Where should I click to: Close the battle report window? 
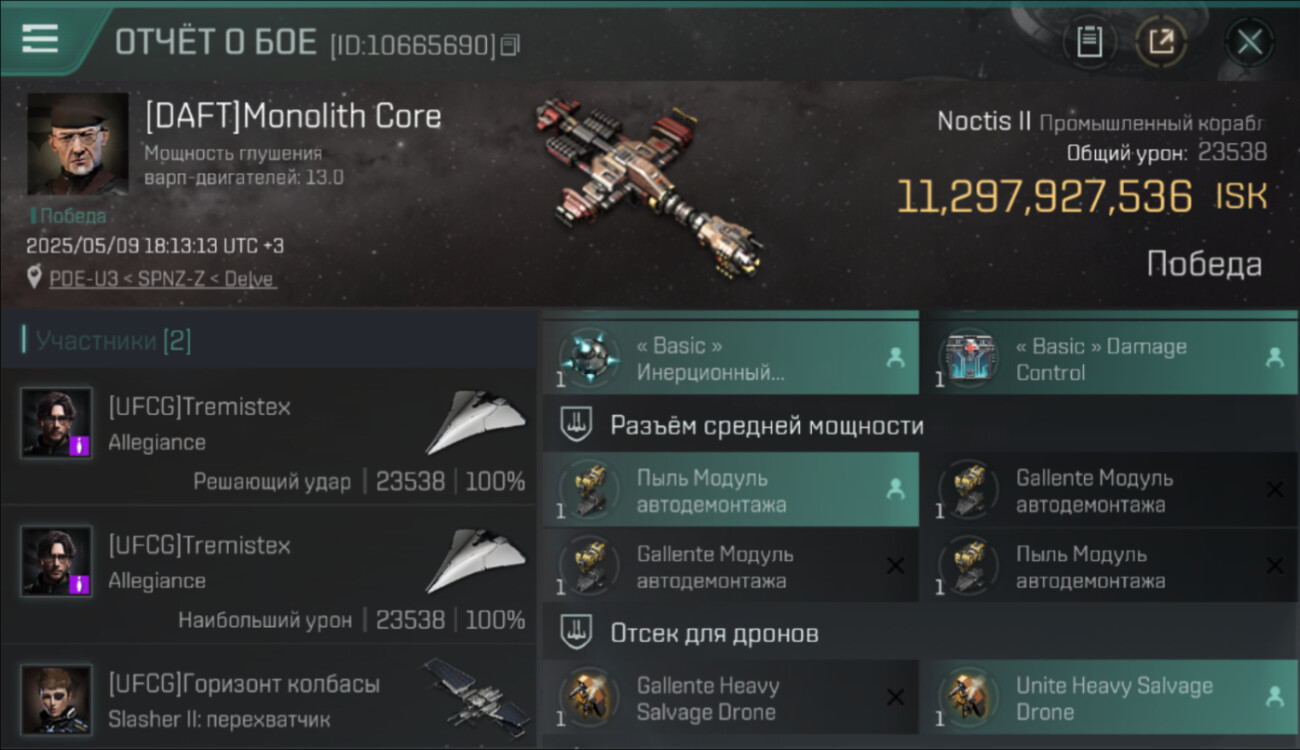[1250, 42]
